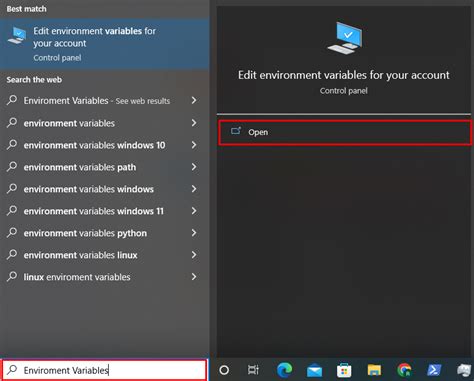The width and height of the screenshot is (474, 381).
Task: Click the partly visible last taskbar icon
Action: click(x=465, y=371)
